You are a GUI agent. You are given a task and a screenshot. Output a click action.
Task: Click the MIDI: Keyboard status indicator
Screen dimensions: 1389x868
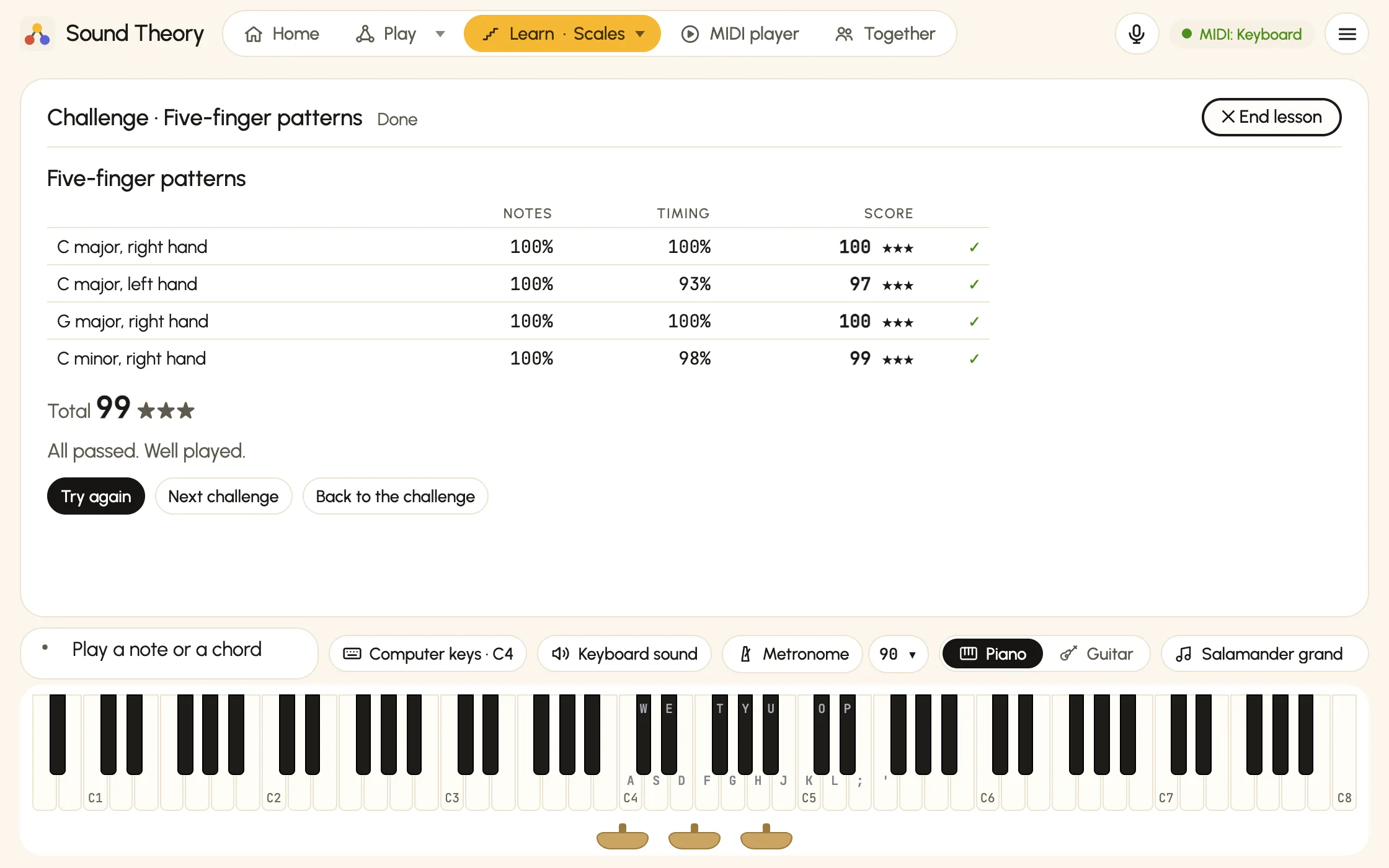tap(1241, 34)
